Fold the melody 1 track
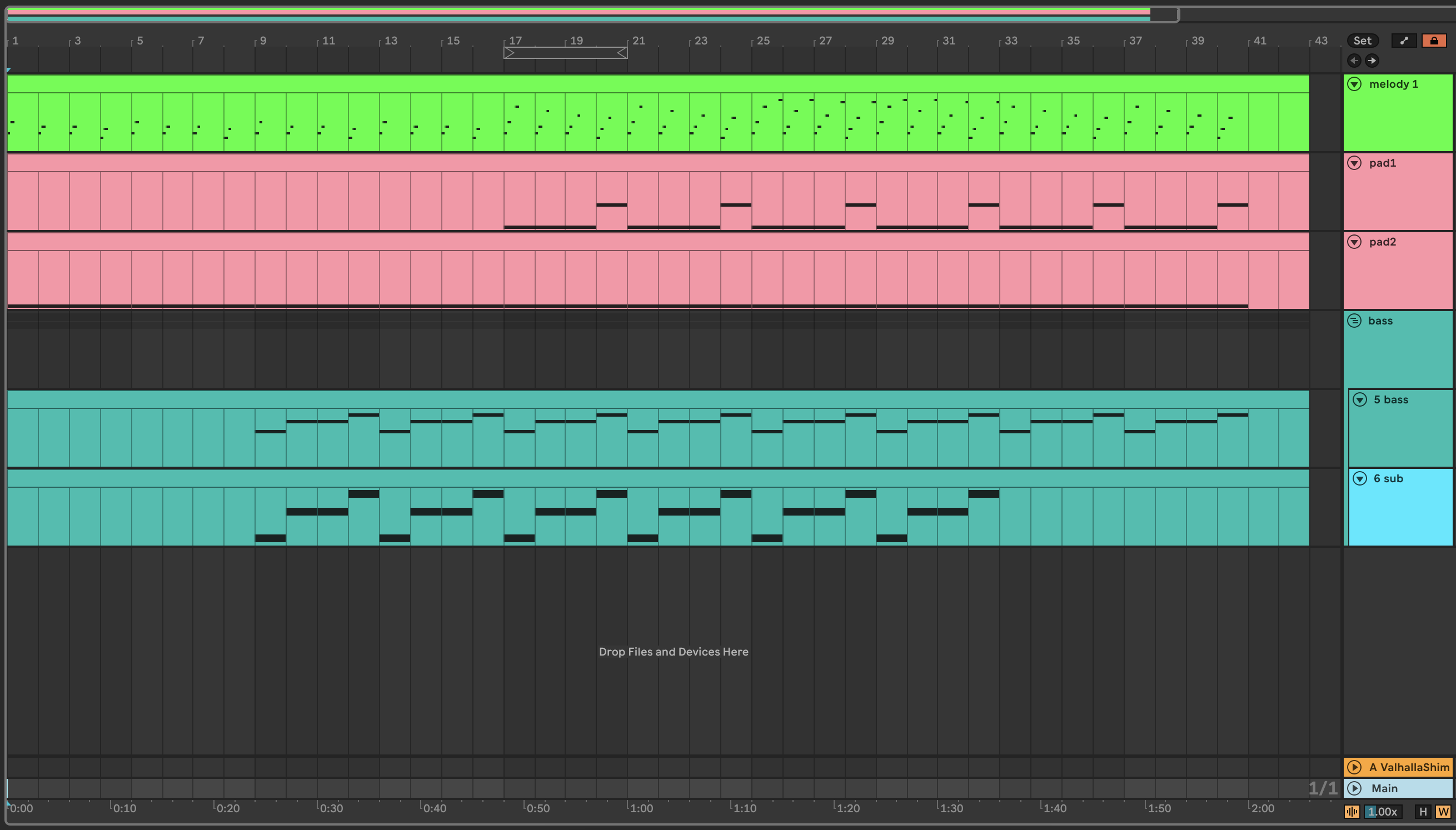The height and width of the screenshot is (830, 1456). (1354, 84)
